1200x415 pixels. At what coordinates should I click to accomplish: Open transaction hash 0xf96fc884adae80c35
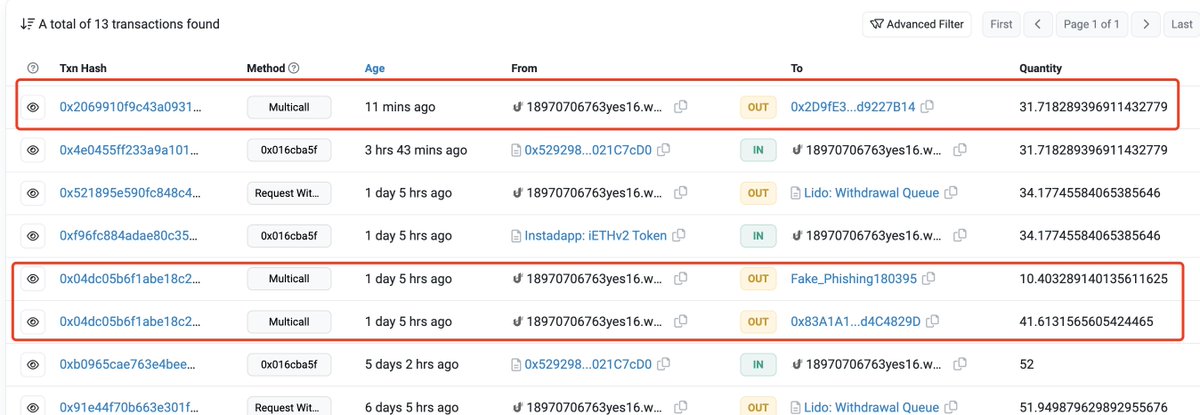click(130, 236)
